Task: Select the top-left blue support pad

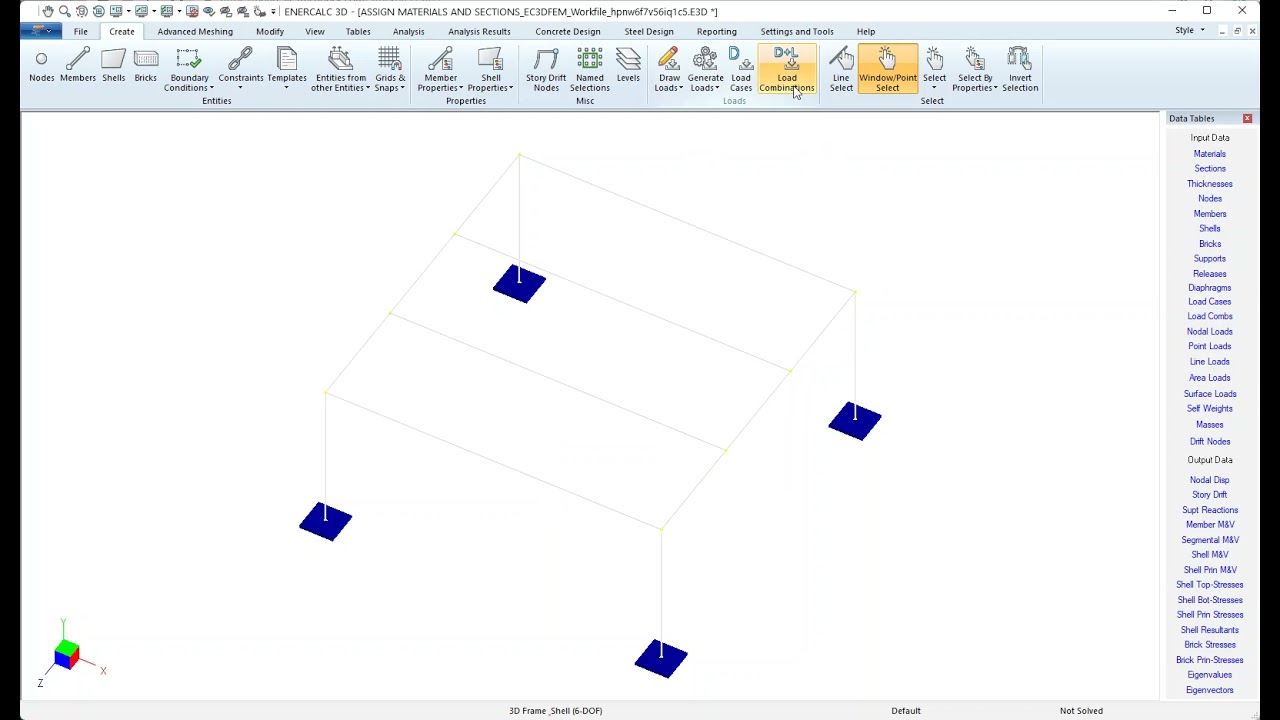Action: coord(519,284)
